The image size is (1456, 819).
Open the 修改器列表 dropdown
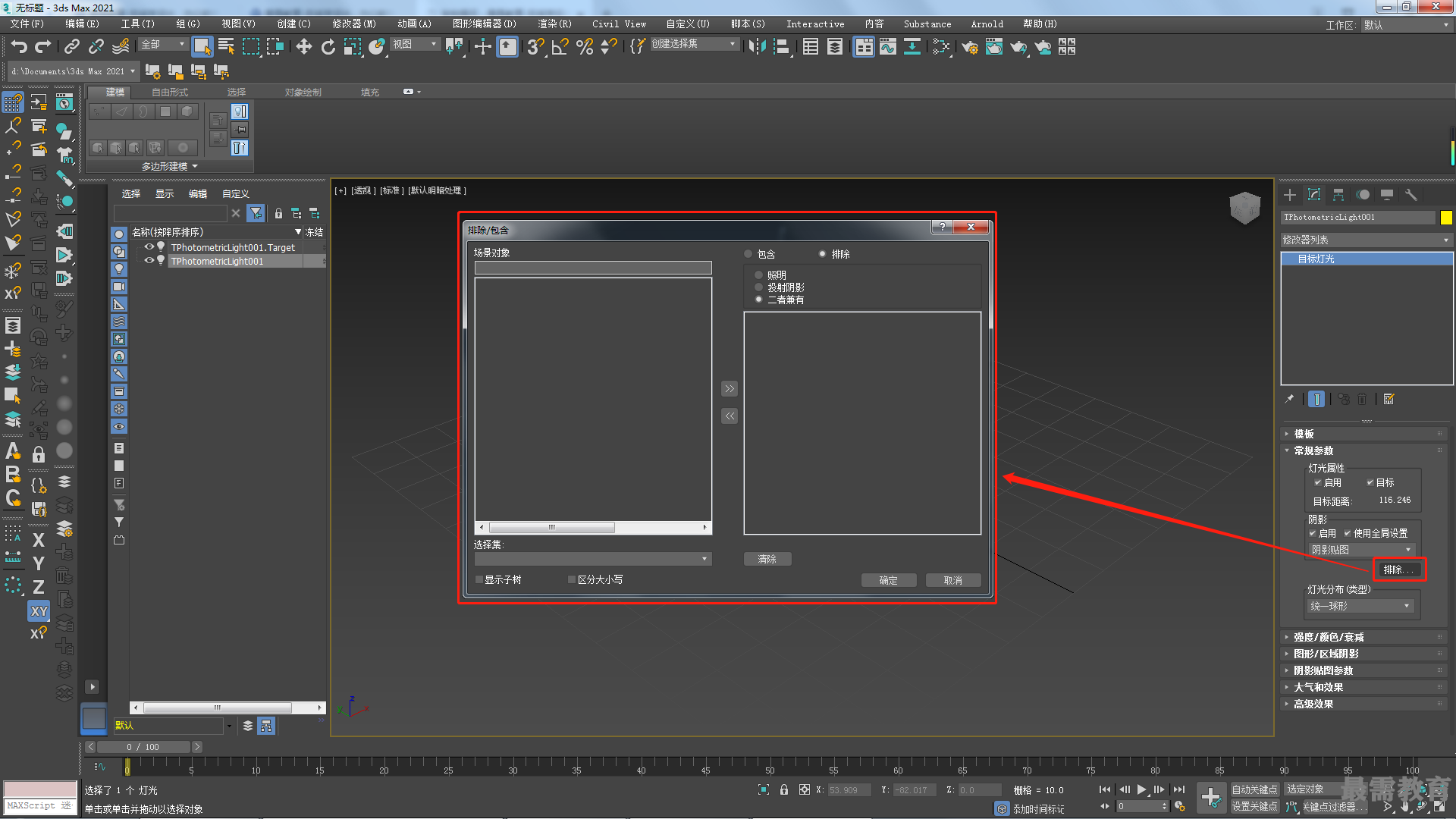point(1366,240)
